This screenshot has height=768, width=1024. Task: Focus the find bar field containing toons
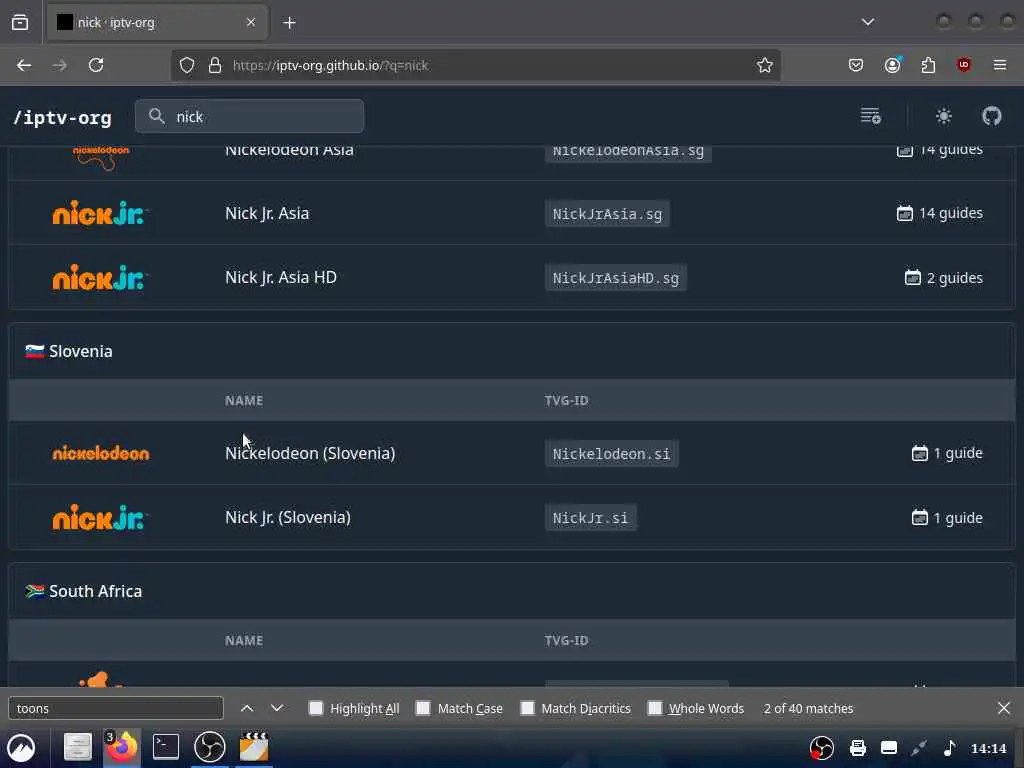(x=116, y=708)
